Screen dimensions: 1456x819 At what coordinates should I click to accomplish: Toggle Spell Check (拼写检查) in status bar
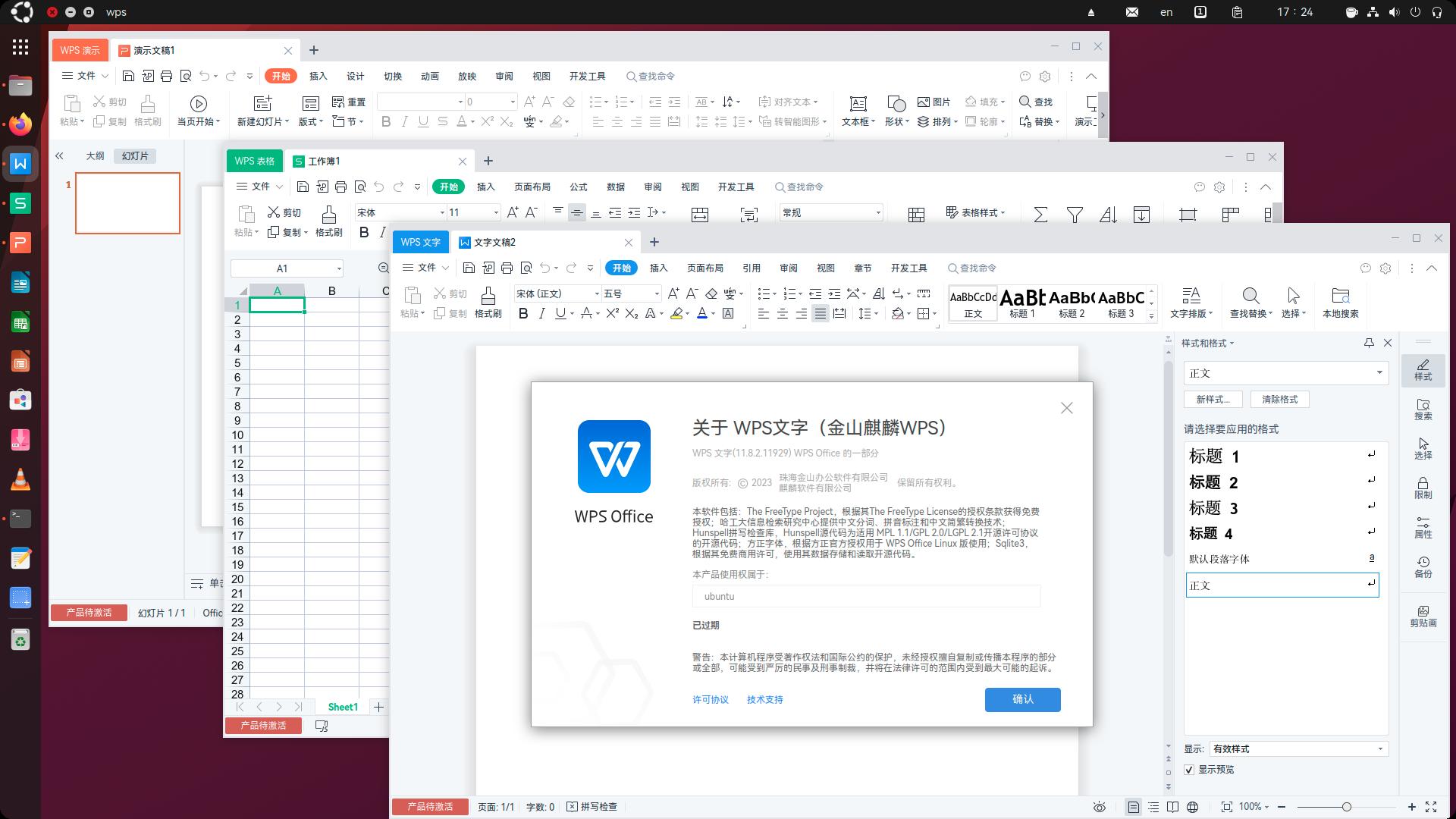click(592, 807)
